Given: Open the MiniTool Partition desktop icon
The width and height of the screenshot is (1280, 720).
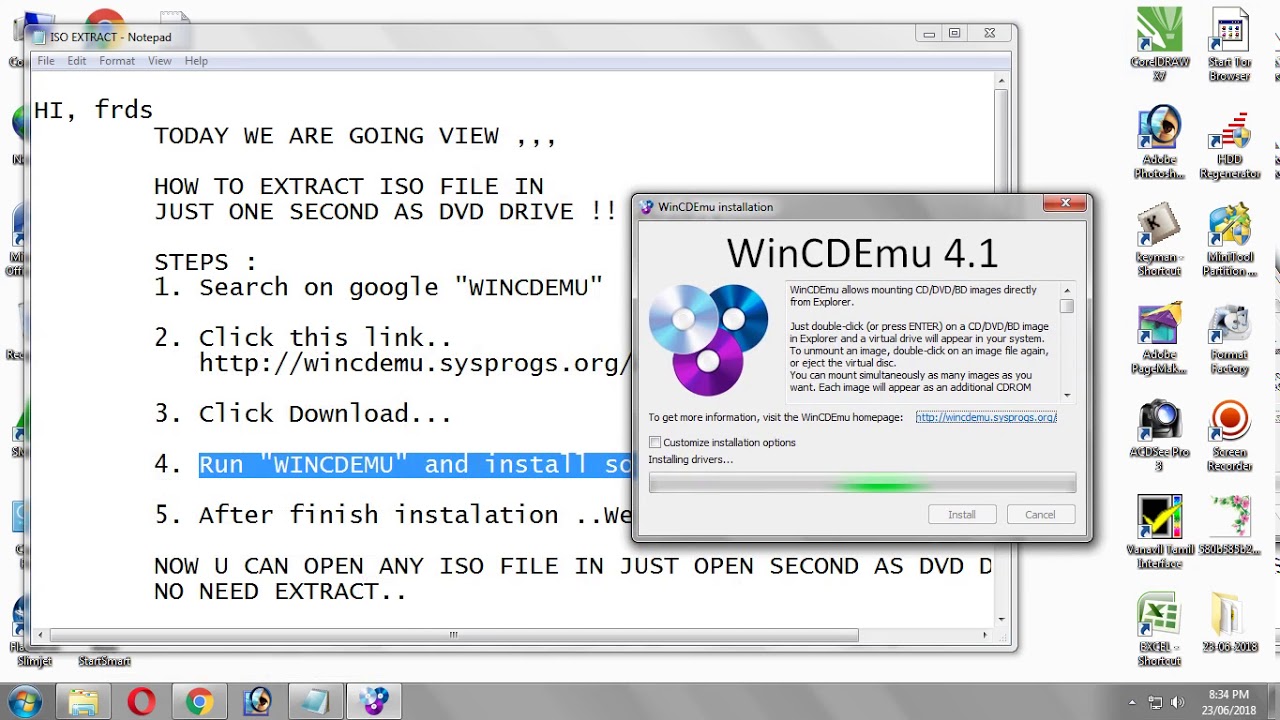Looking at the screenshot, I should 1229,240.
